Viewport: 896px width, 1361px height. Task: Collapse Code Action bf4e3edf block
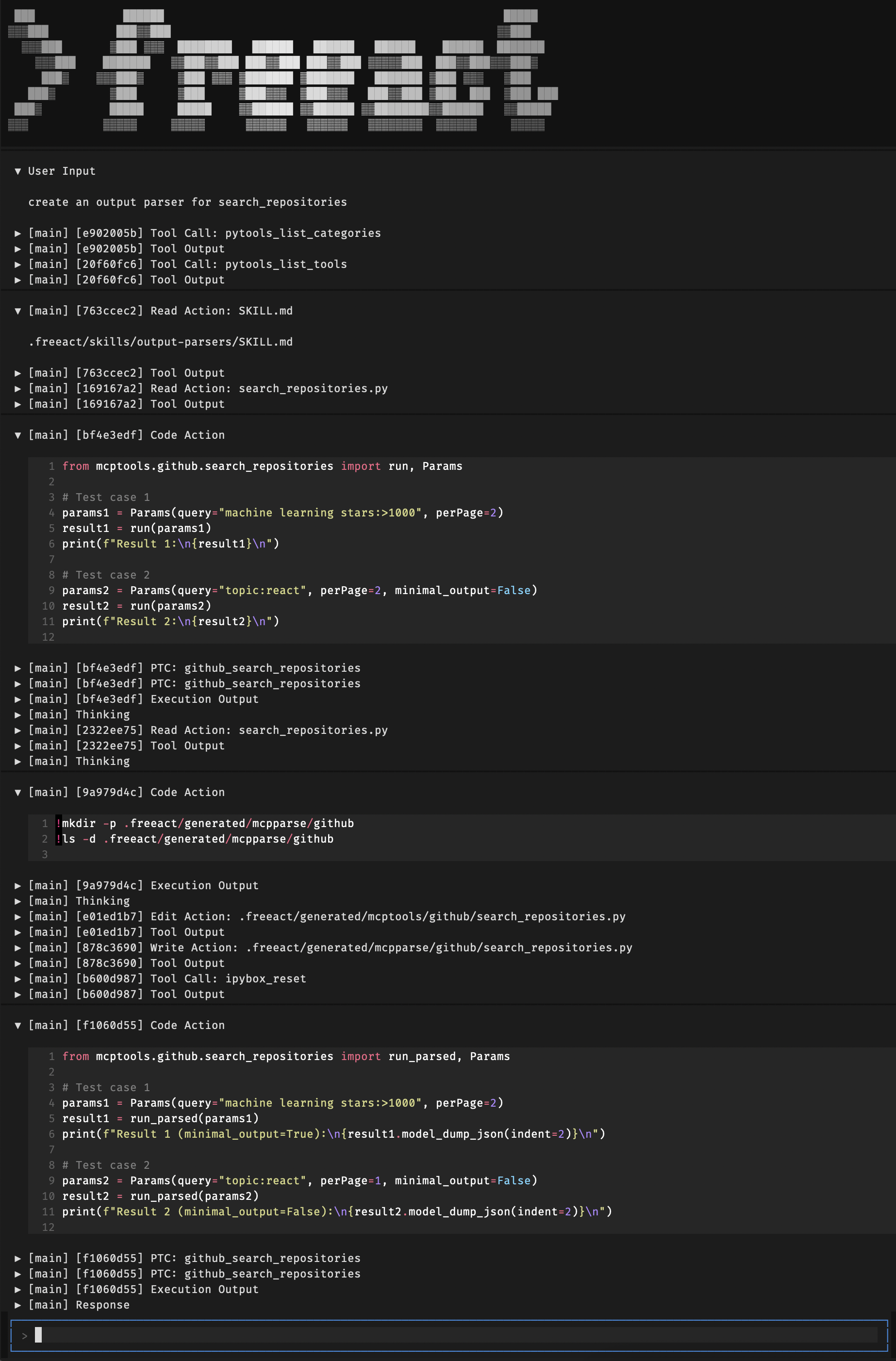tap(18, 435)
